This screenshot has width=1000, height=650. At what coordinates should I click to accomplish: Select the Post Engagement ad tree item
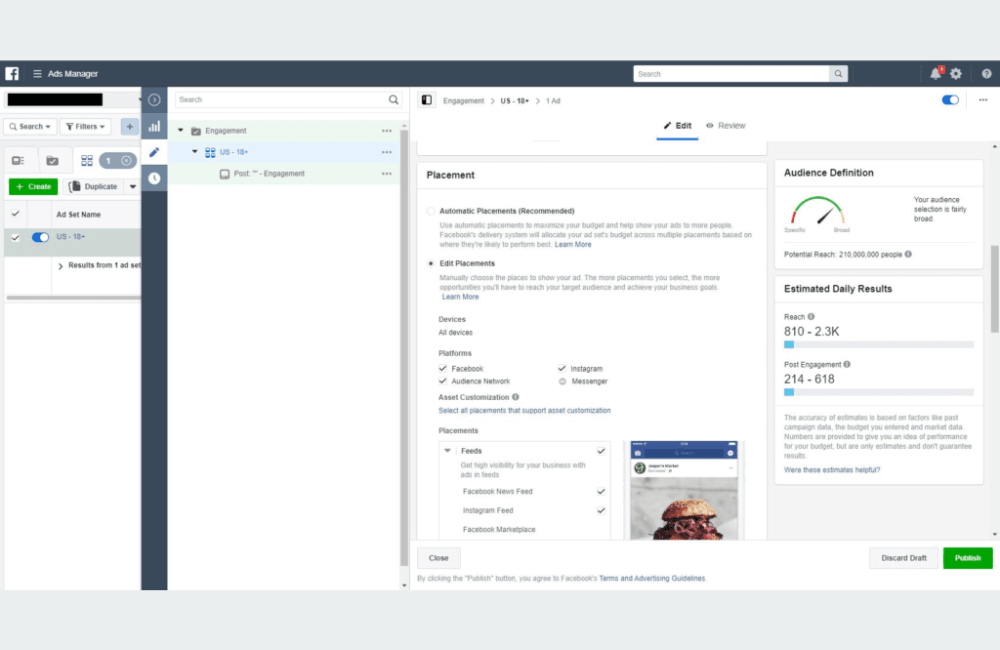click(268, 174)
